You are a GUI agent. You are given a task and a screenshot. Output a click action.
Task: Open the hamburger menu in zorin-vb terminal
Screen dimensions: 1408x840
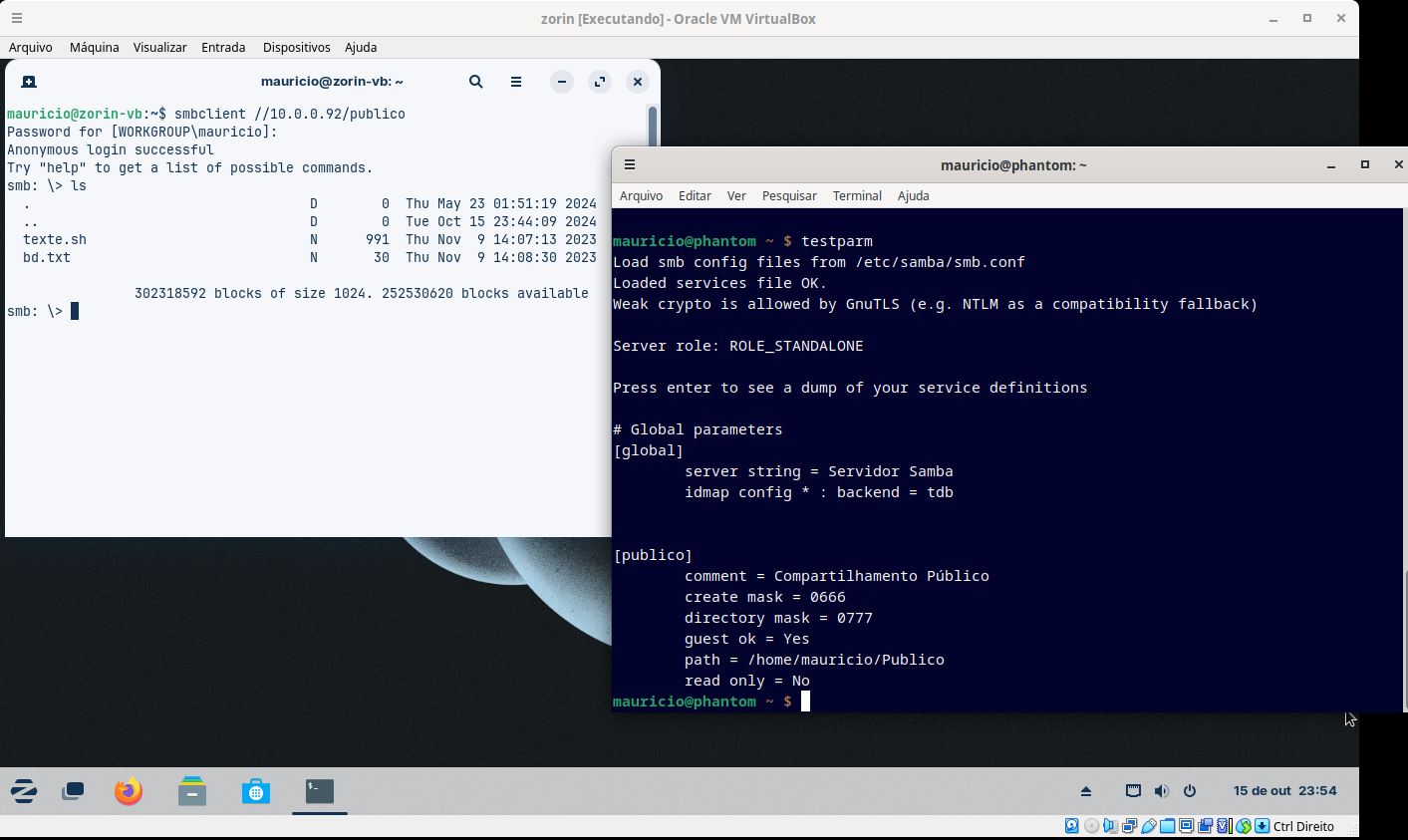tap(516, 82)
